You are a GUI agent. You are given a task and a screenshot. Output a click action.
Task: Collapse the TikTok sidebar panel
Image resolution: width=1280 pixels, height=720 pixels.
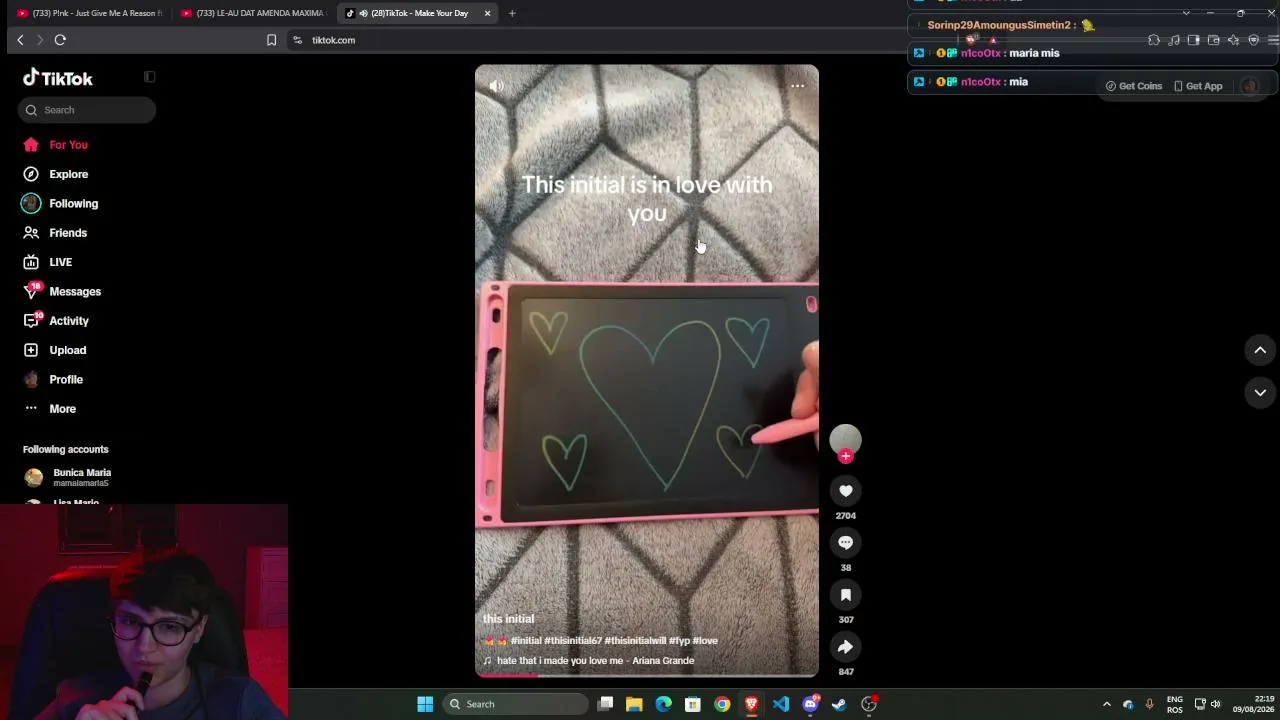(149, 77)
